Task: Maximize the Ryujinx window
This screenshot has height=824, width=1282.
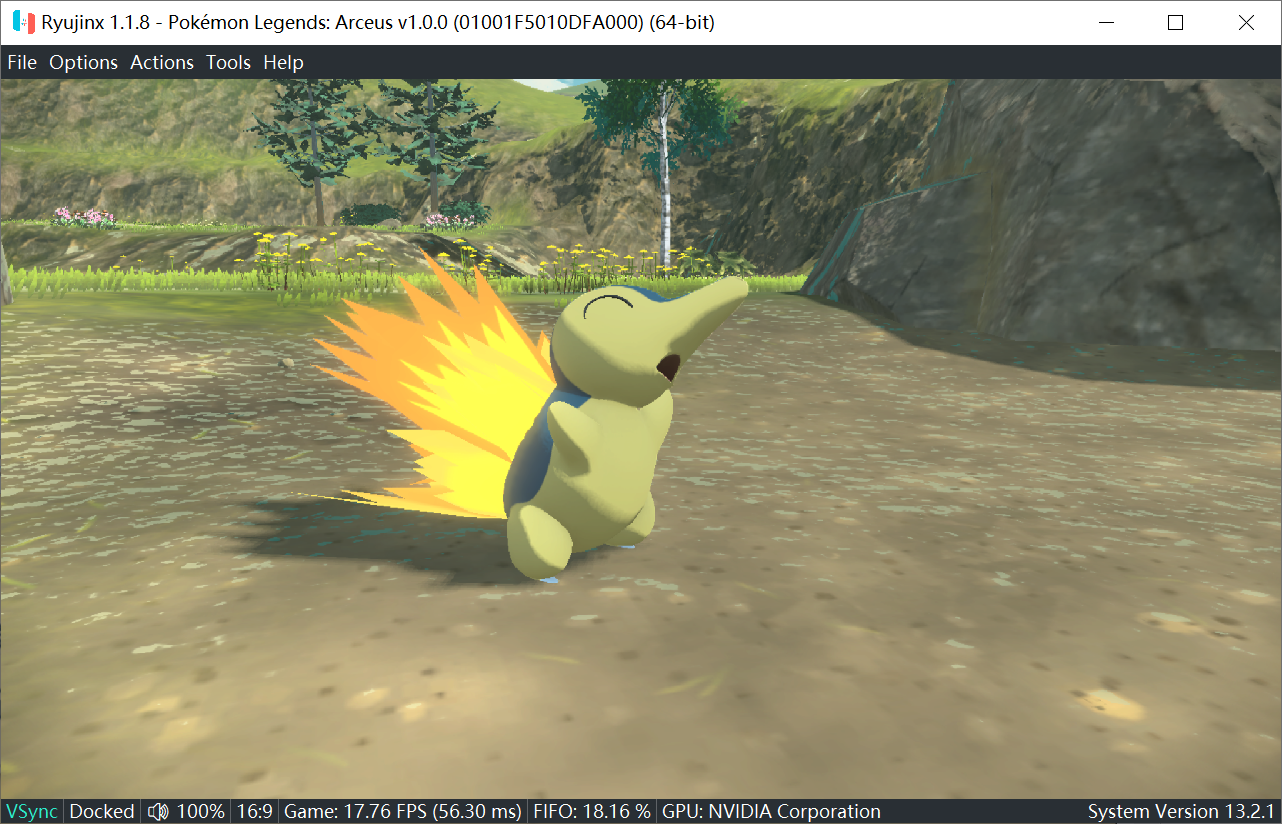Action: click(1176, 22)
